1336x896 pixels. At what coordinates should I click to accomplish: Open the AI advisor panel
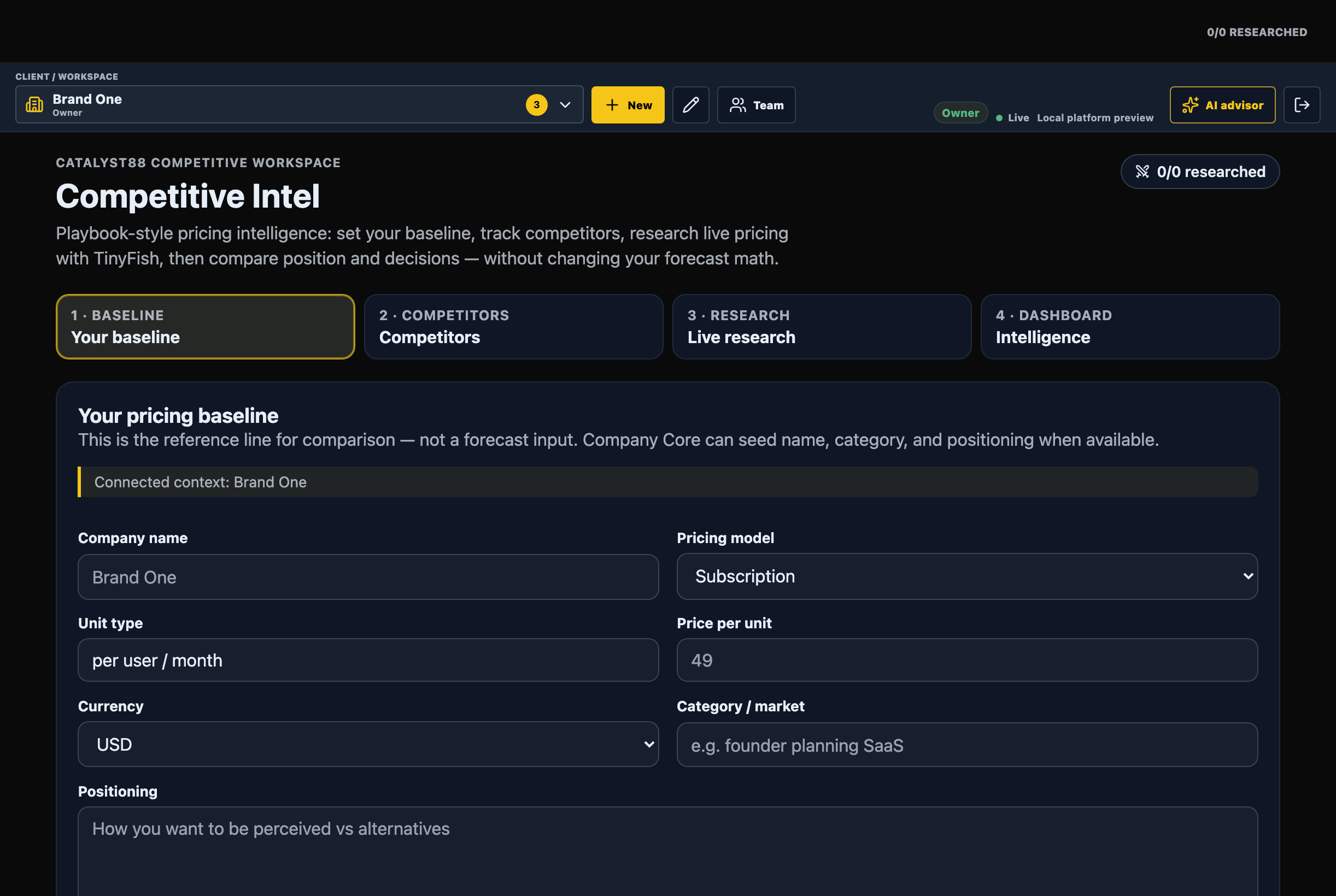[x=1222, y=104]
